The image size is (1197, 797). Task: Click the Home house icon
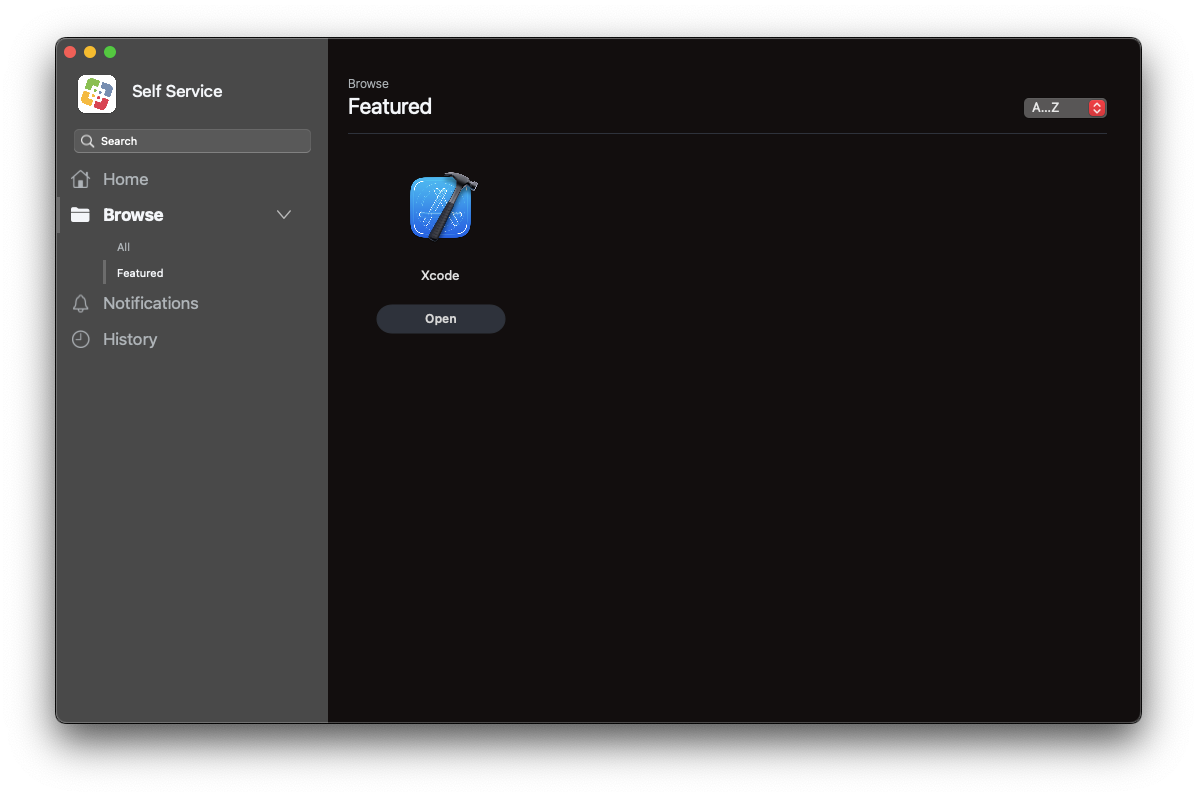pos(80,179)
